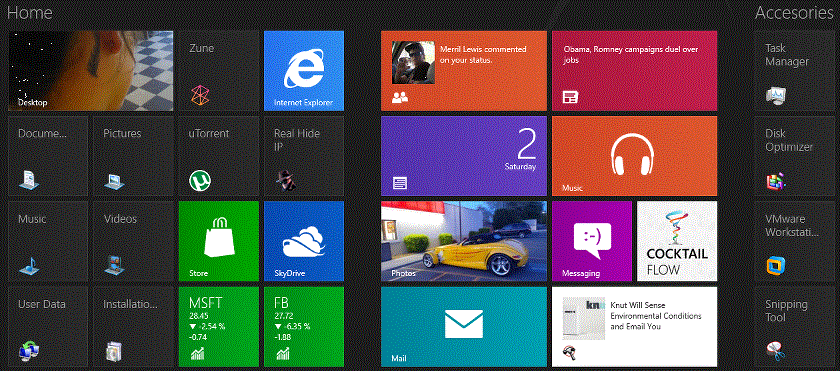Open the Knut Will Sense article tile
The image size is (840, 371).
(634, 327)
